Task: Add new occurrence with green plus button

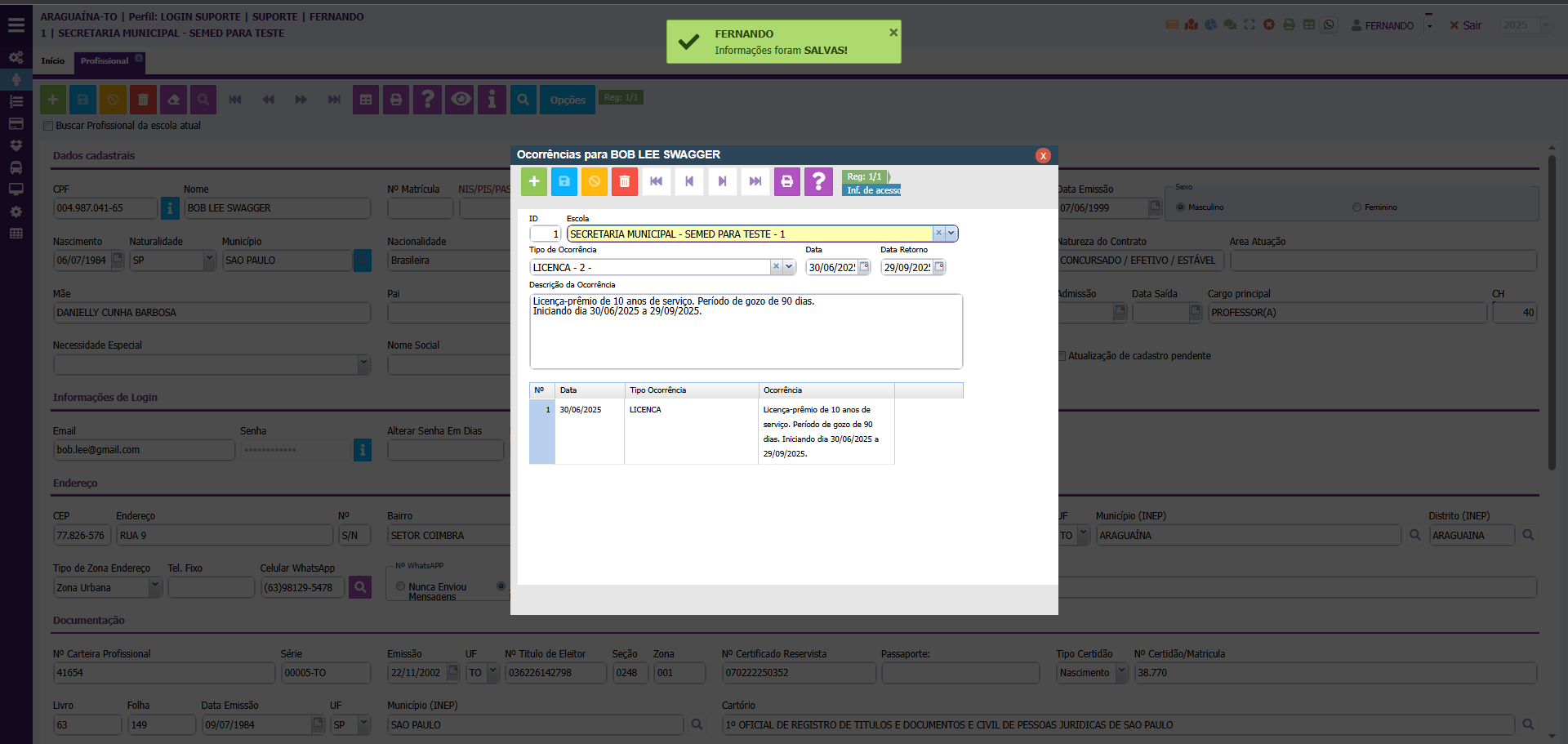Action: (x=534, y=181)
